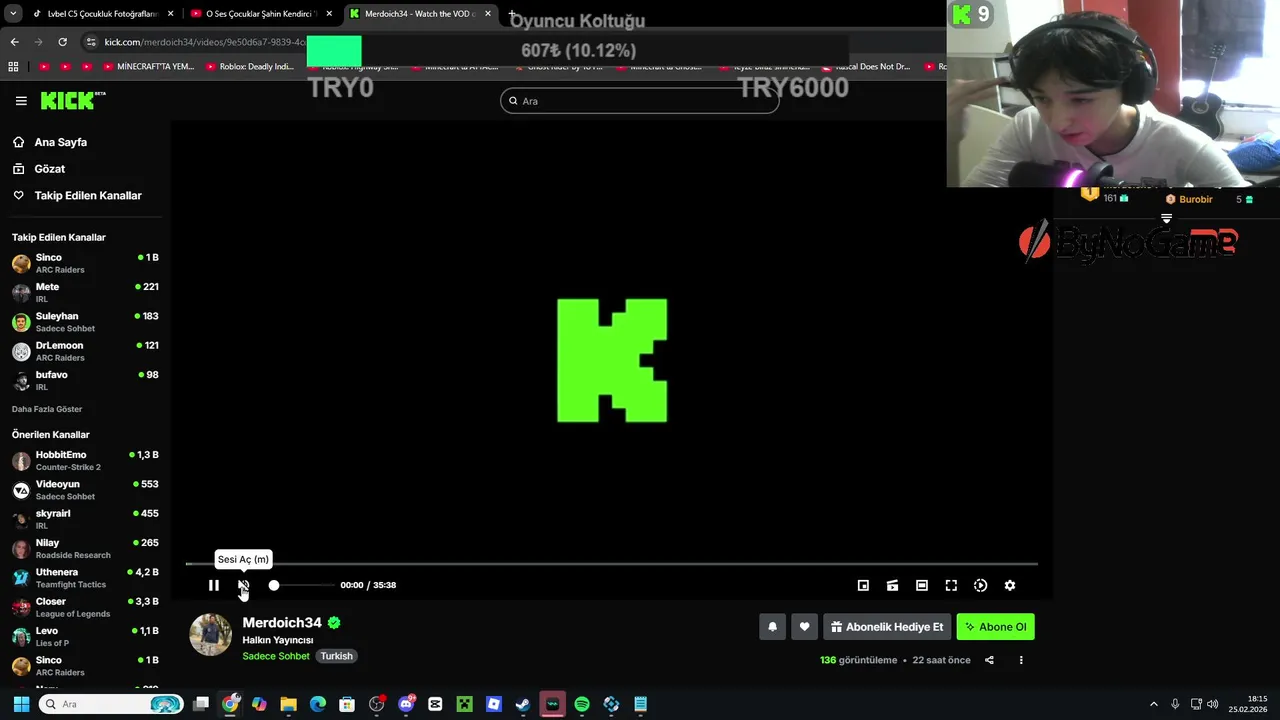The image size is (1280, 720).
Task: Go to Kick home via logo
Action: [72, 100]
